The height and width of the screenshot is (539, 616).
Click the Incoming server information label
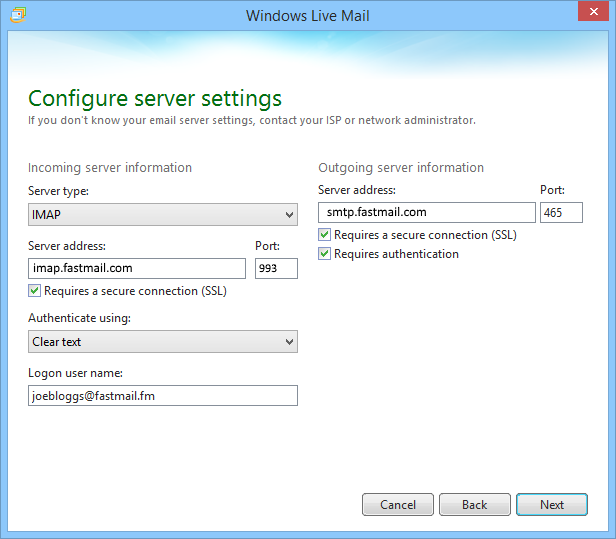[110, 168]
